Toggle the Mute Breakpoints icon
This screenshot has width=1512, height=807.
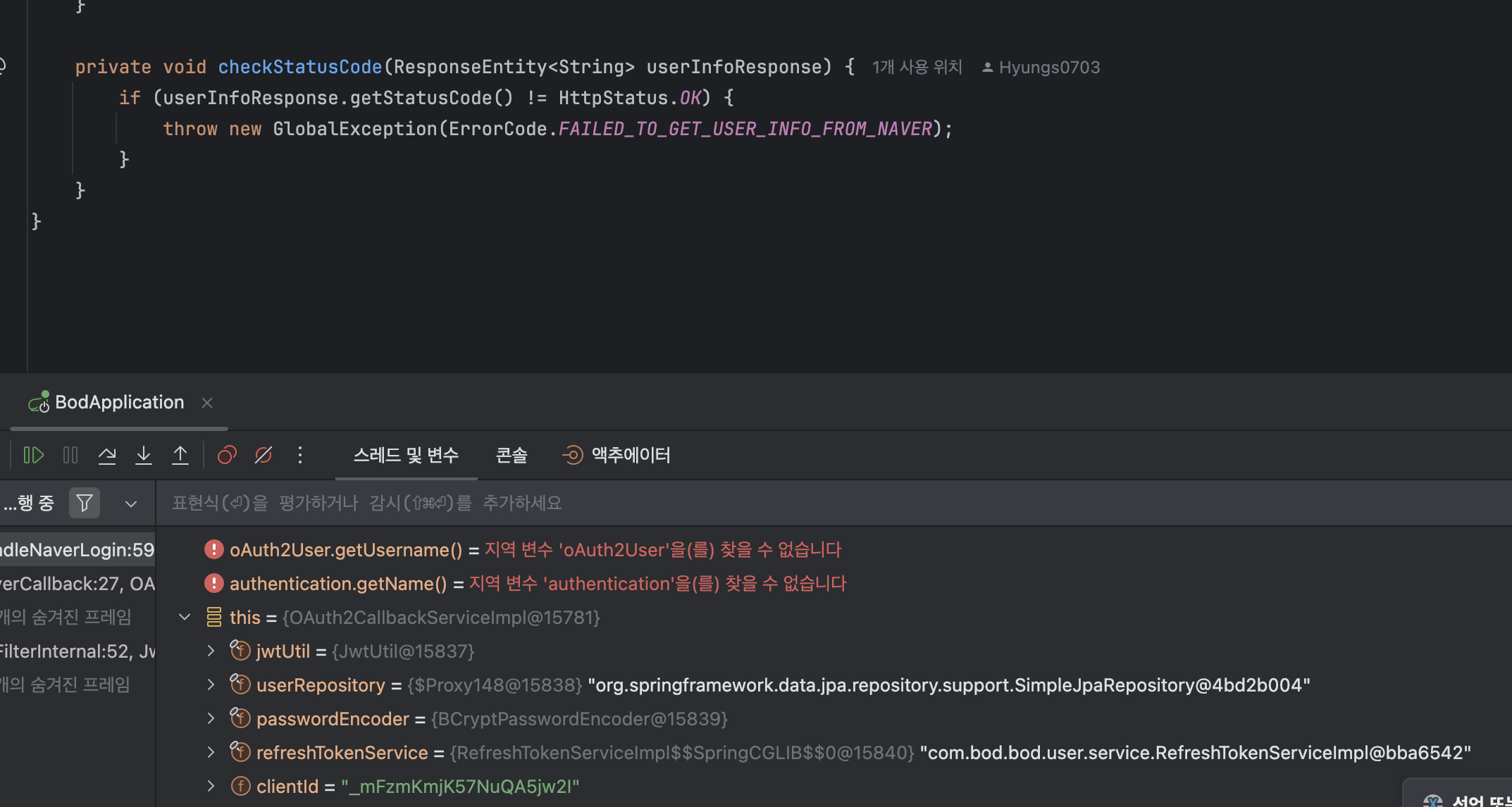point(264,456)
